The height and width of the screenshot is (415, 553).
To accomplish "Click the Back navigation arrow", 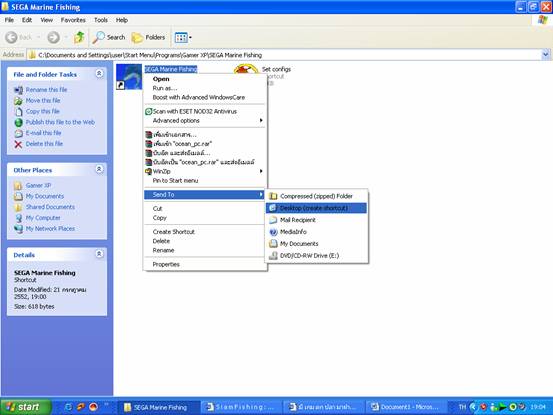I will coord(12,37).
